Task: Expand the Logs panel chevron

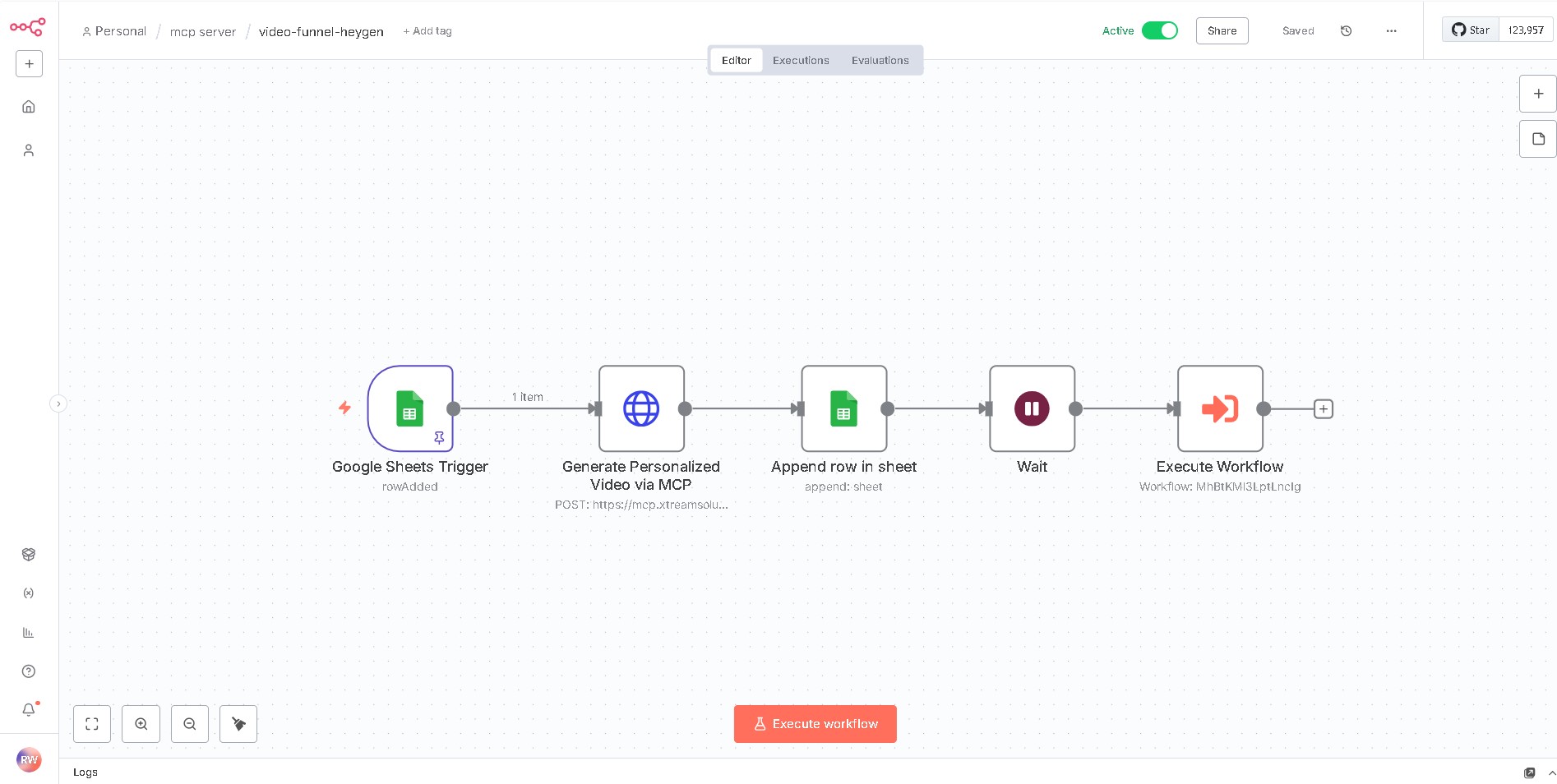Action: [x=1551, y=772]
